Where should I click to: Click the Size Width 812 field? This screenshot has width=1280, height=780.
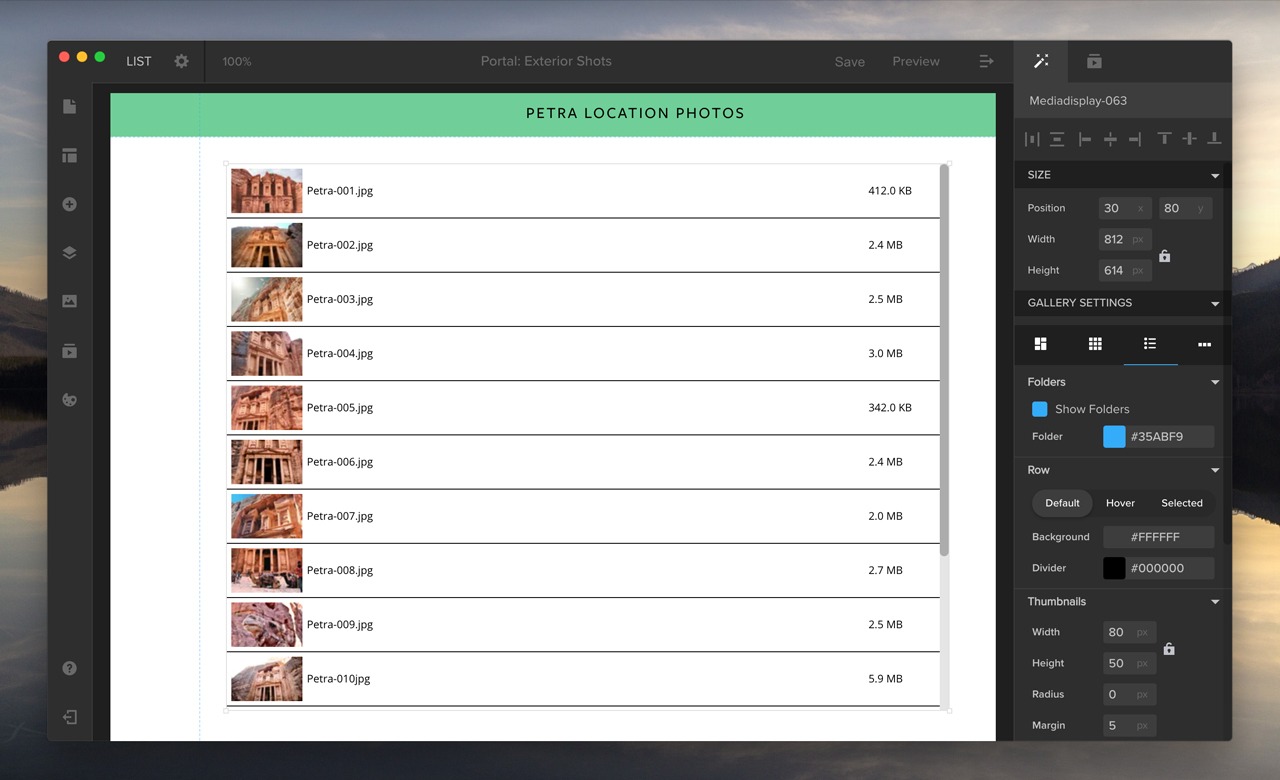coord(1125,239)
